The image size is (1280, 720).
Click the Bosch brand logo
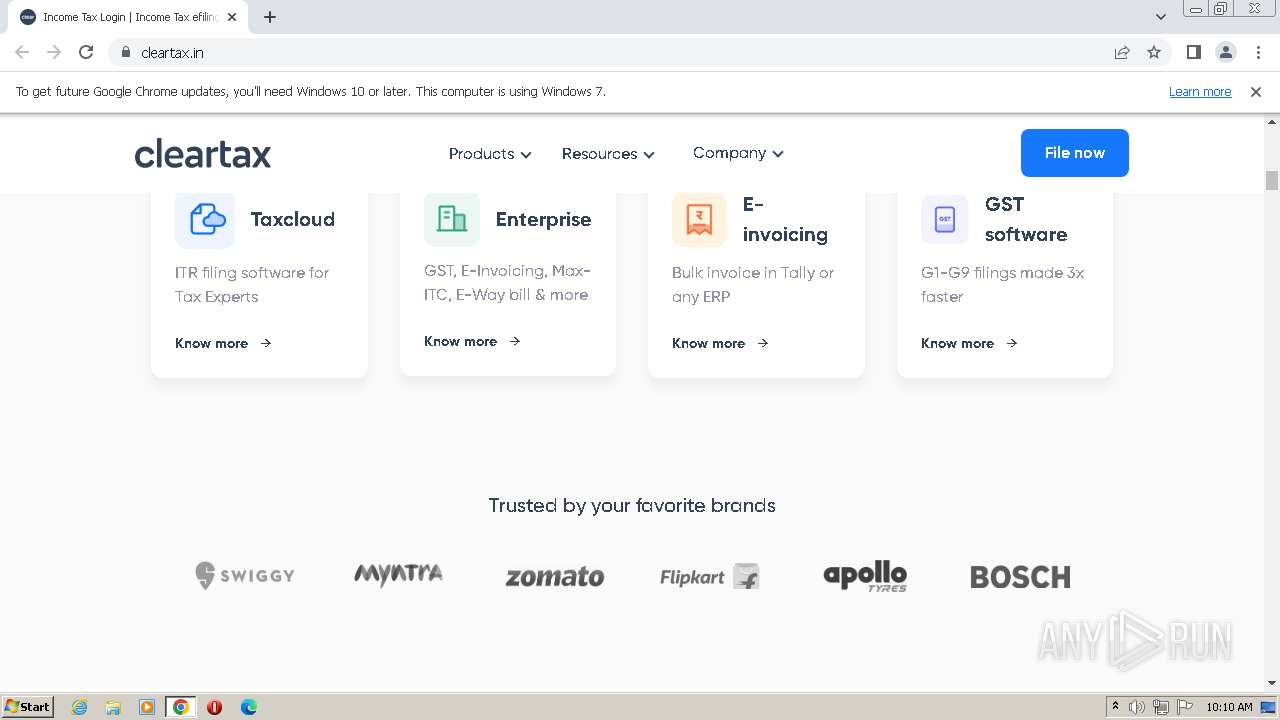coord(1020,577)
